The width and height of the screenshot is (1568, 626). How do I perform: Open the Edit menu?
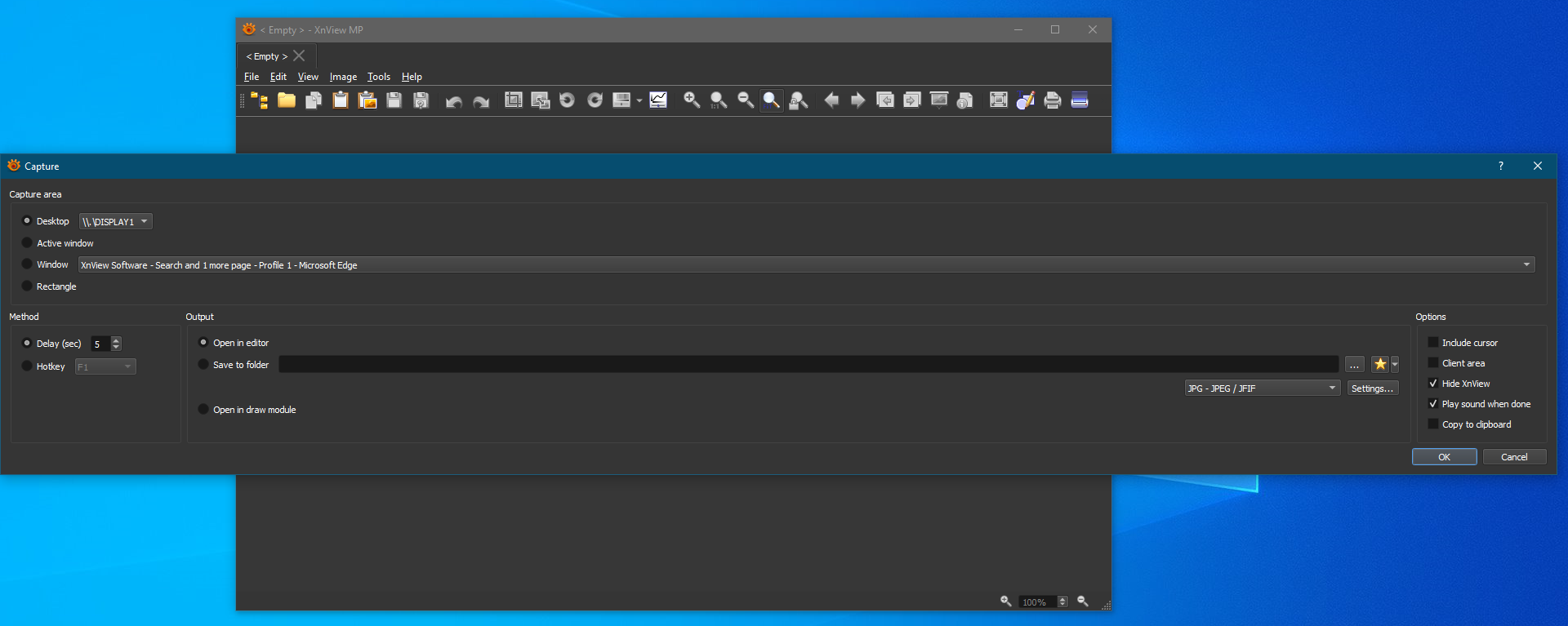(x=278, y=77)
